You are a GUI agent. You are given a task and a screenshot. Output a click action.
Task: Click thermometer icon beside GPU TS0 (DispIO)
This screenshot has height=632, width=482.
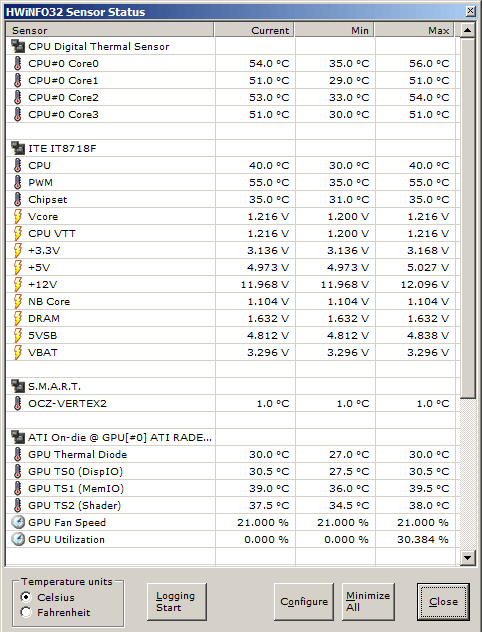[x=17, y=471]
